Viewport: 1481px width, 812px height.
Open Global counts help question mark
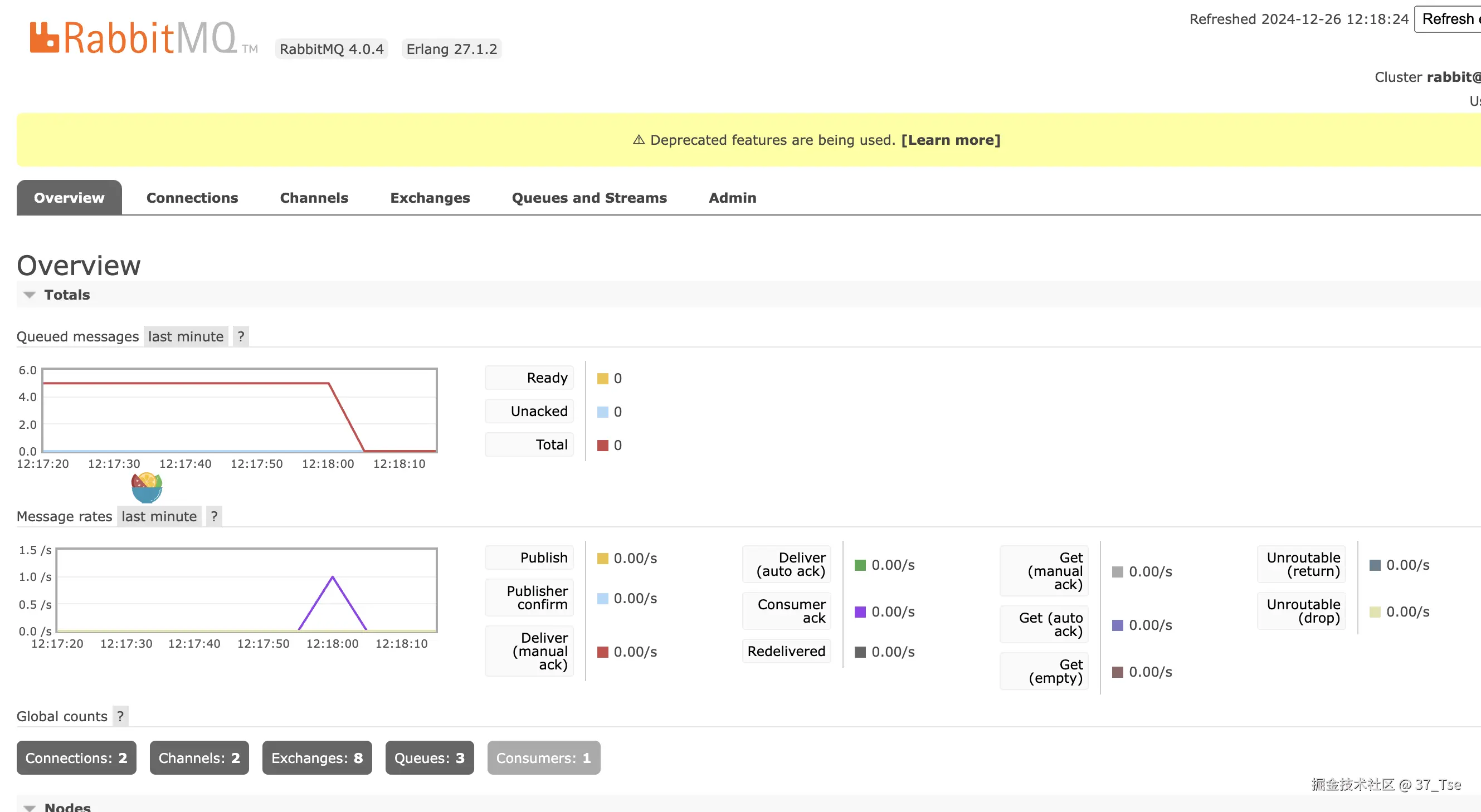tap(120, 717)
